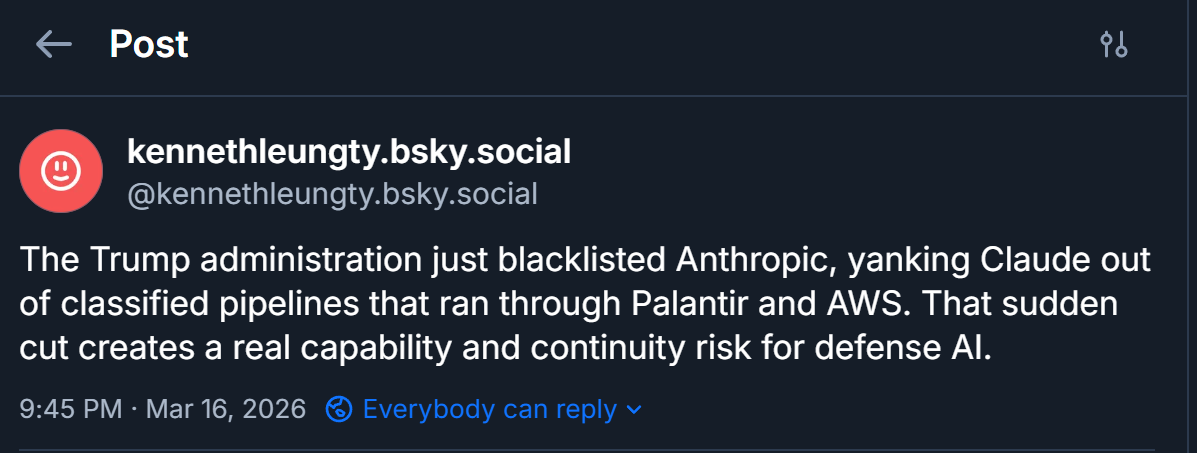Click the back arrow icon
This screenshot has width=1197, height=453.
[x=53, y=44]
